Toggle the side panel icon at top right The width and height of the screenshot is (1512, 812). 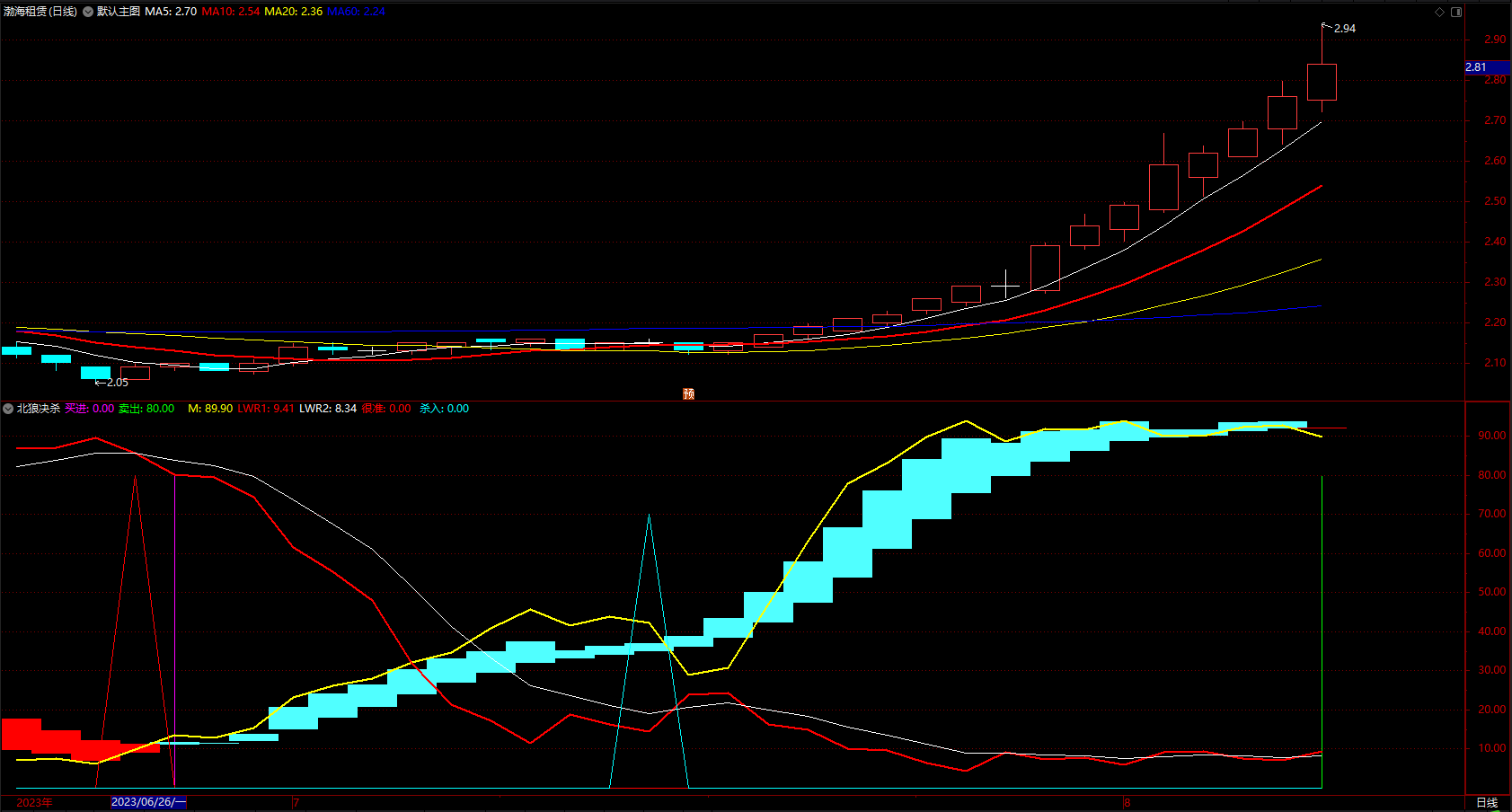(x=1456, y=12)
